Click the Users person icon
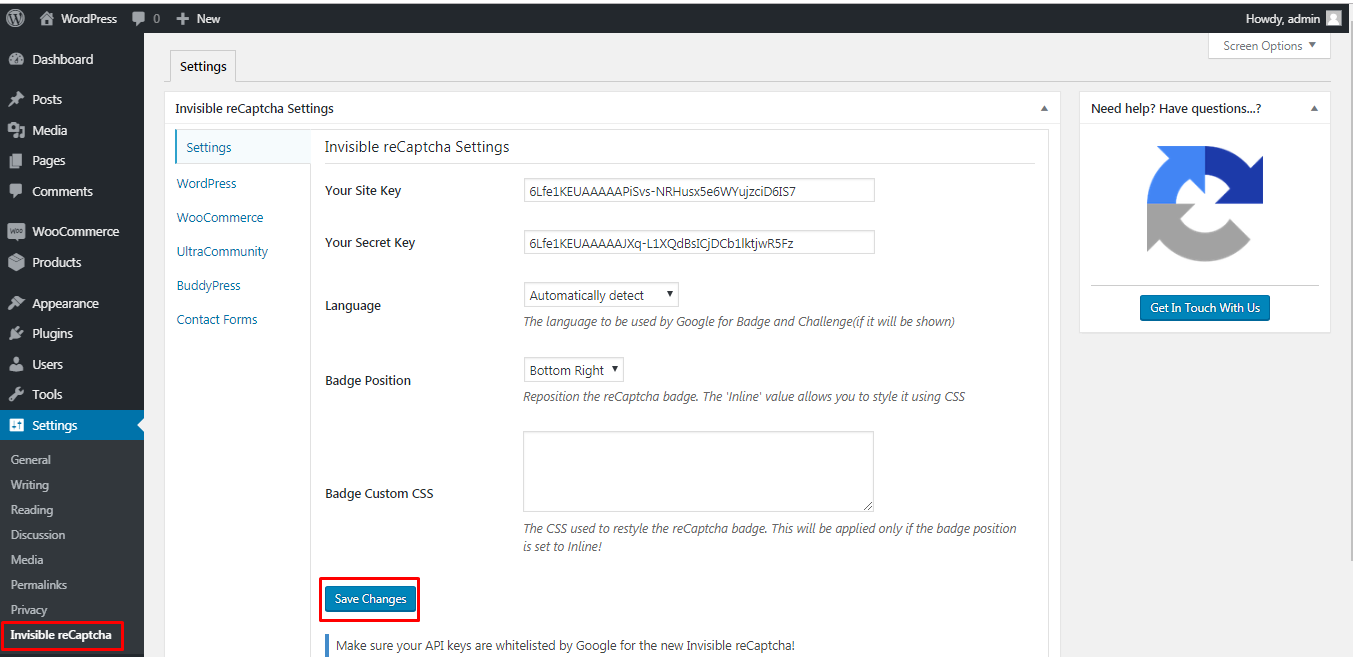Viewport: 1353px width, 657px height. tap(16, 364)
